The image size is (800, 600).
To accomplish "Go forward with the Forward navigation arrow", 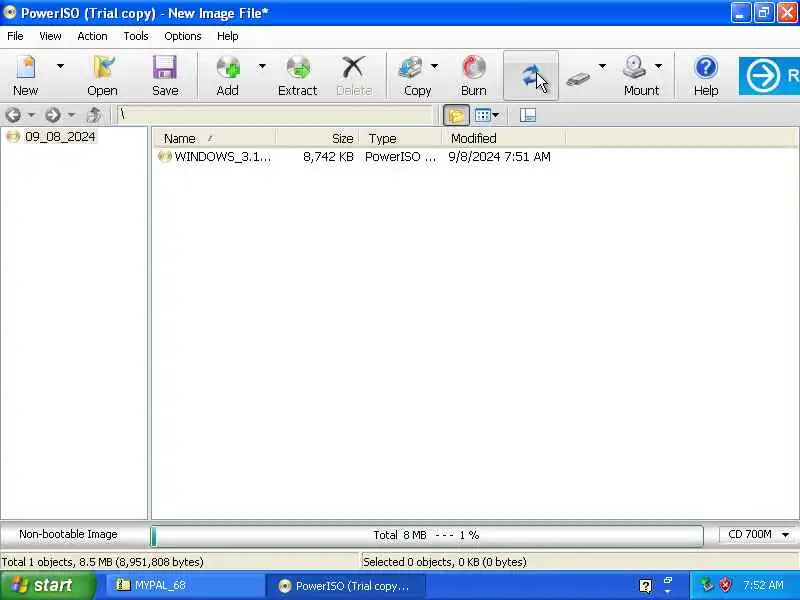I will coord(53,115).
